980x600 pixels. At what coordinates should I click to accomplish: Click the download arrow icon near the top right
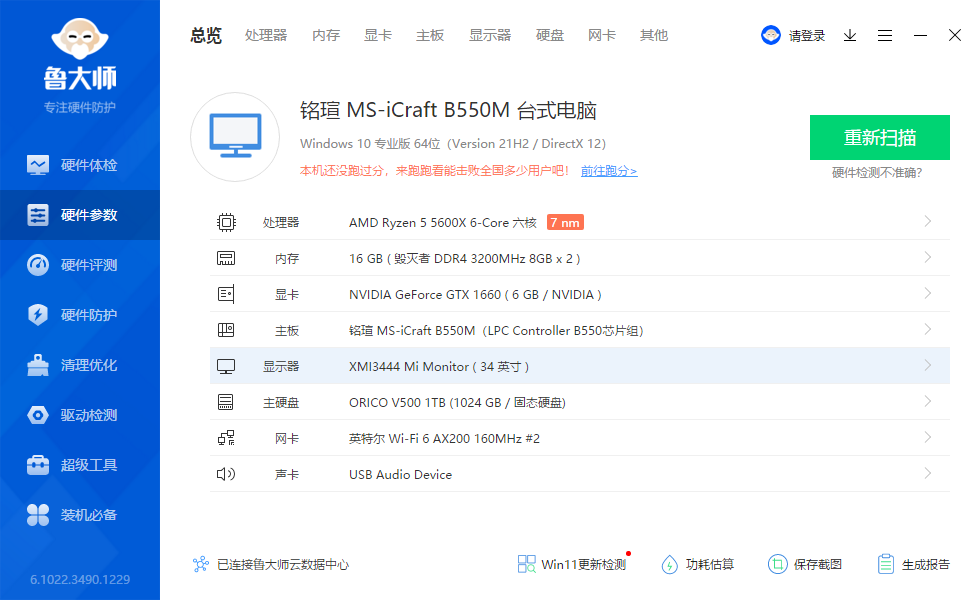[850, 35]
